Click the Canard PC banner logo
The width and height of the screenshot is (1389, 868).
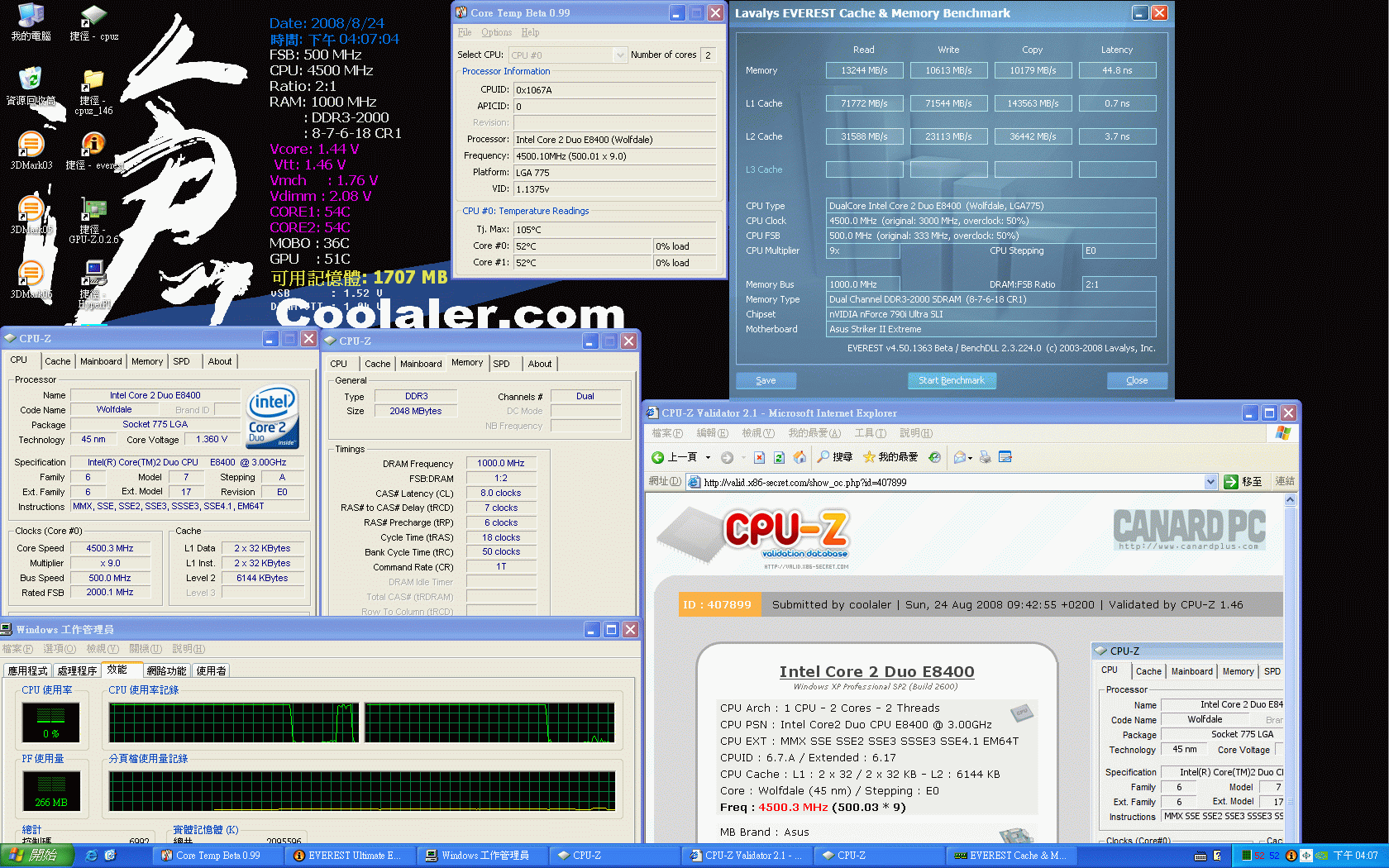tap(1189, 529)
